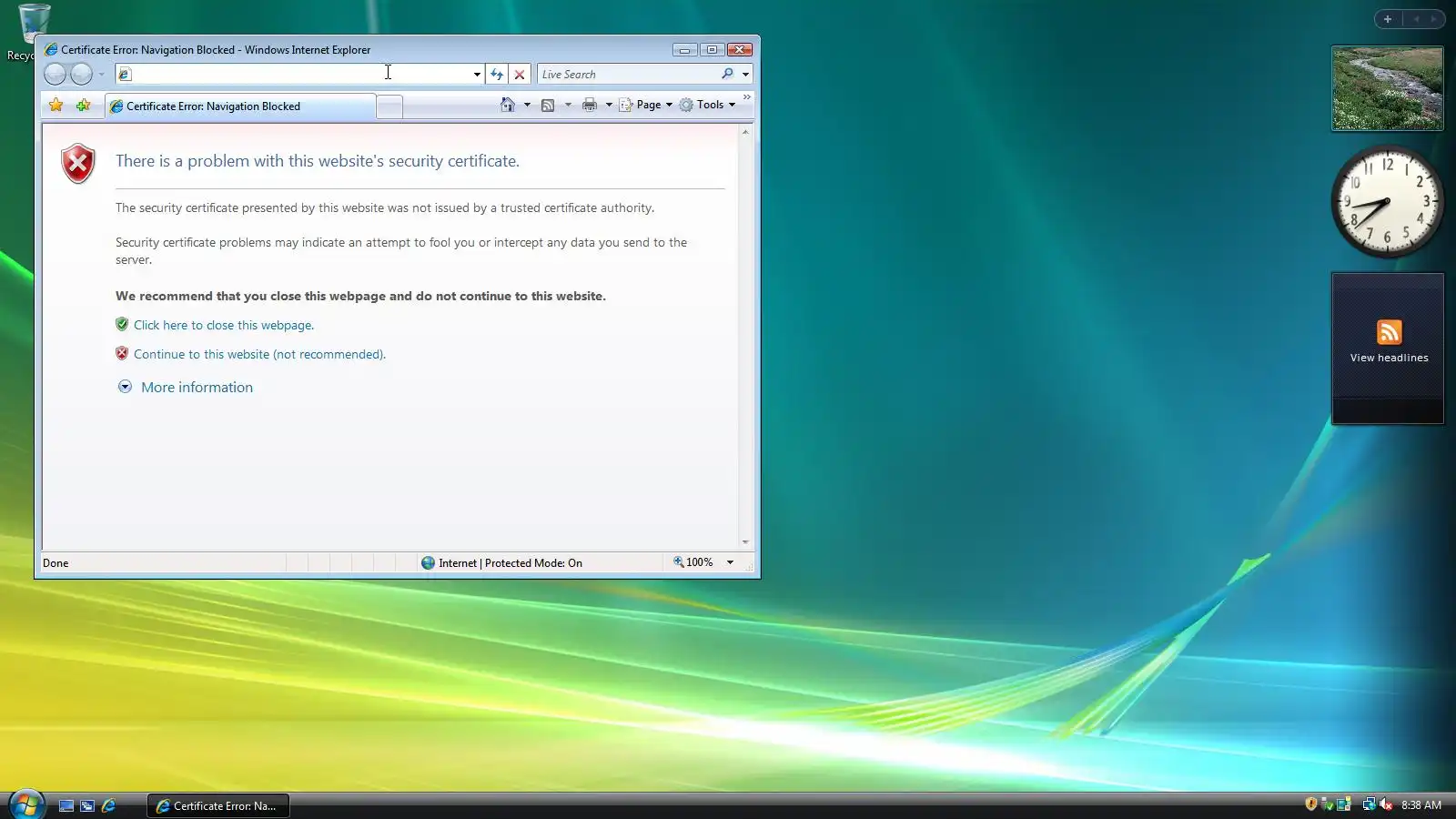Click the Search magnifier button
Screen dimensions: 1456x819
727,75
